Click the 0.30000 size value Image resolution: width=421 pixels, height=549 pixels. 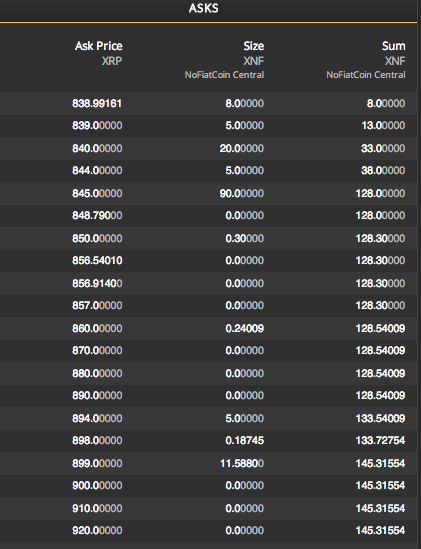(244, 238)
